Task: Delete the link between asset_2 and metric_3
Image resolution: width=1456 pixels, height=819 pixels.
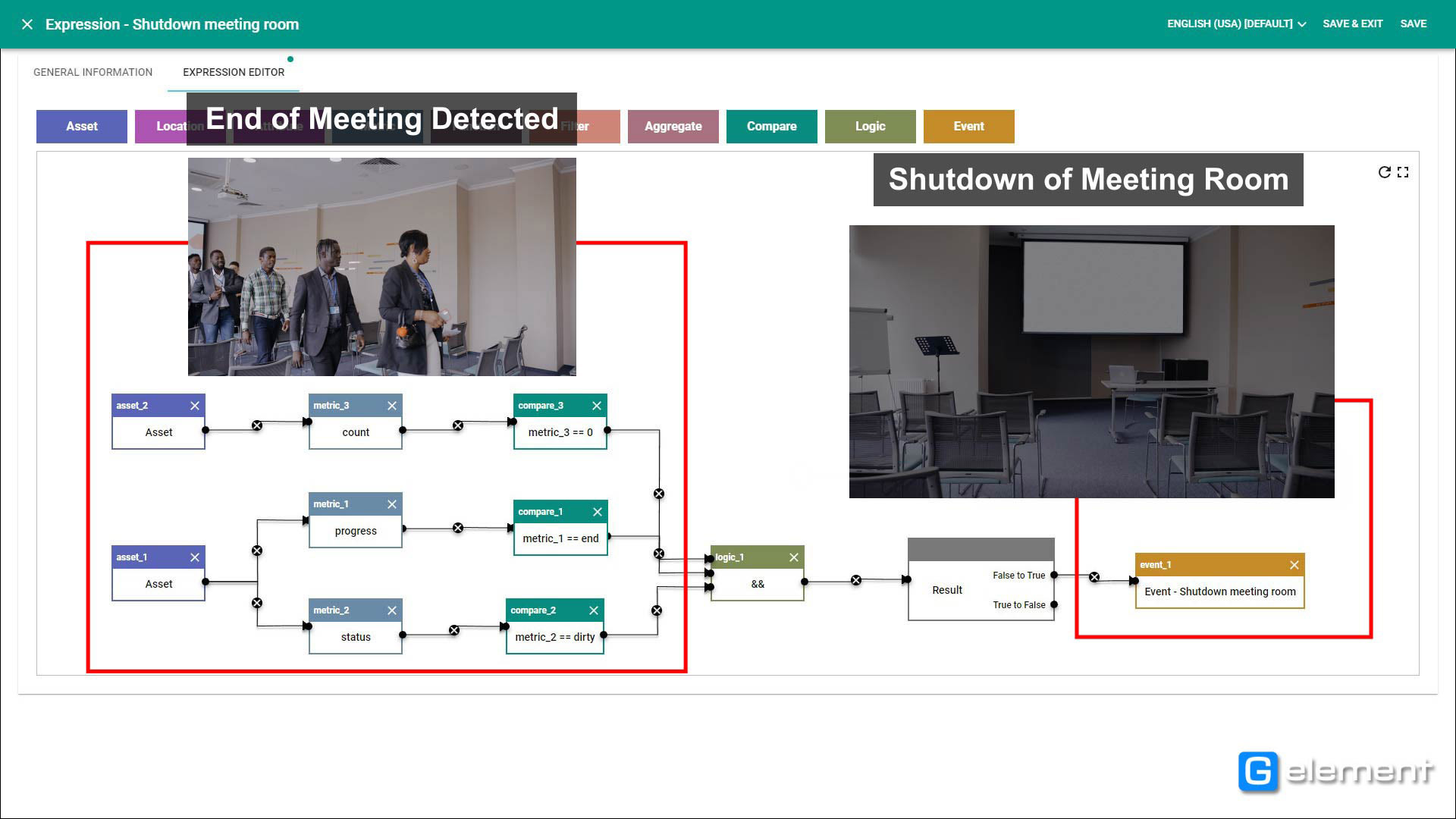Action: [257, 425]
